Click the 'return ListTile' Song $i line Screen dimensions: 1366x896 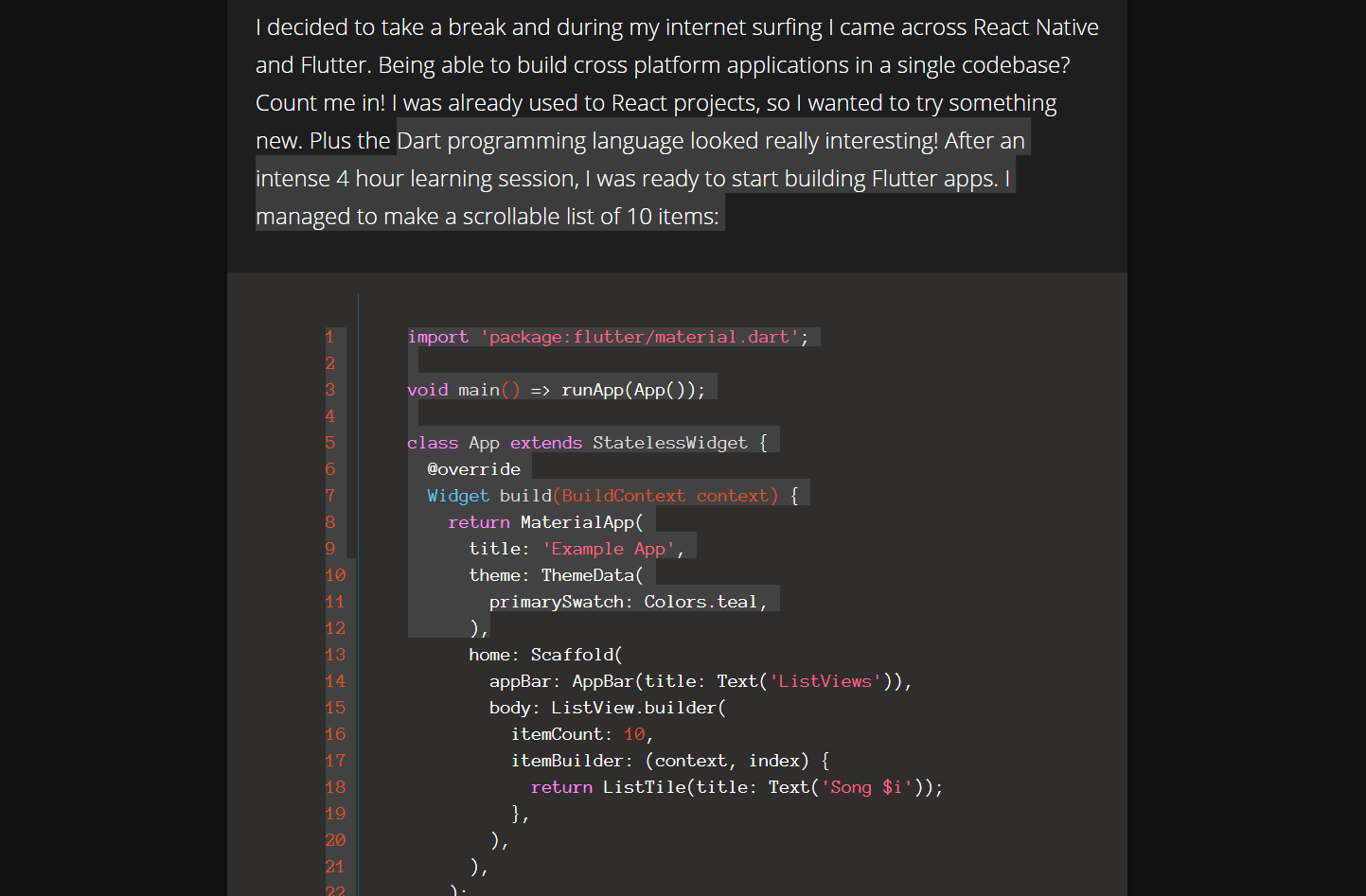[x=736, y=787]
